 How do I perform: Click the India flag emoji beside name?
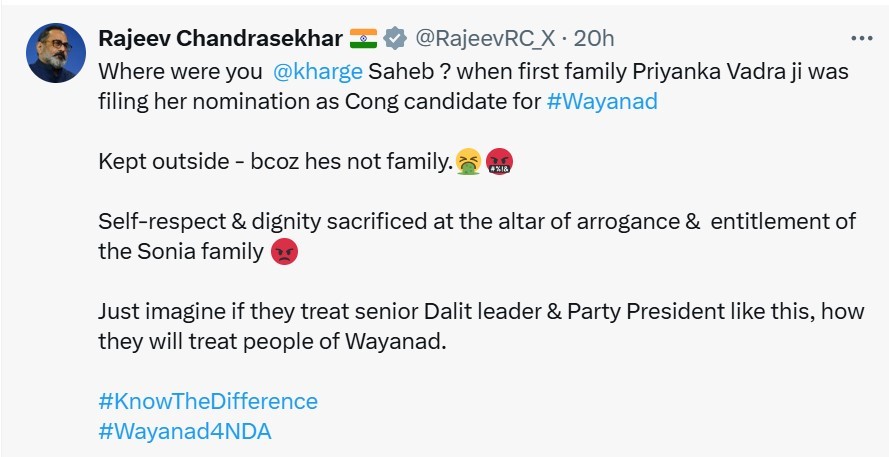362,38
